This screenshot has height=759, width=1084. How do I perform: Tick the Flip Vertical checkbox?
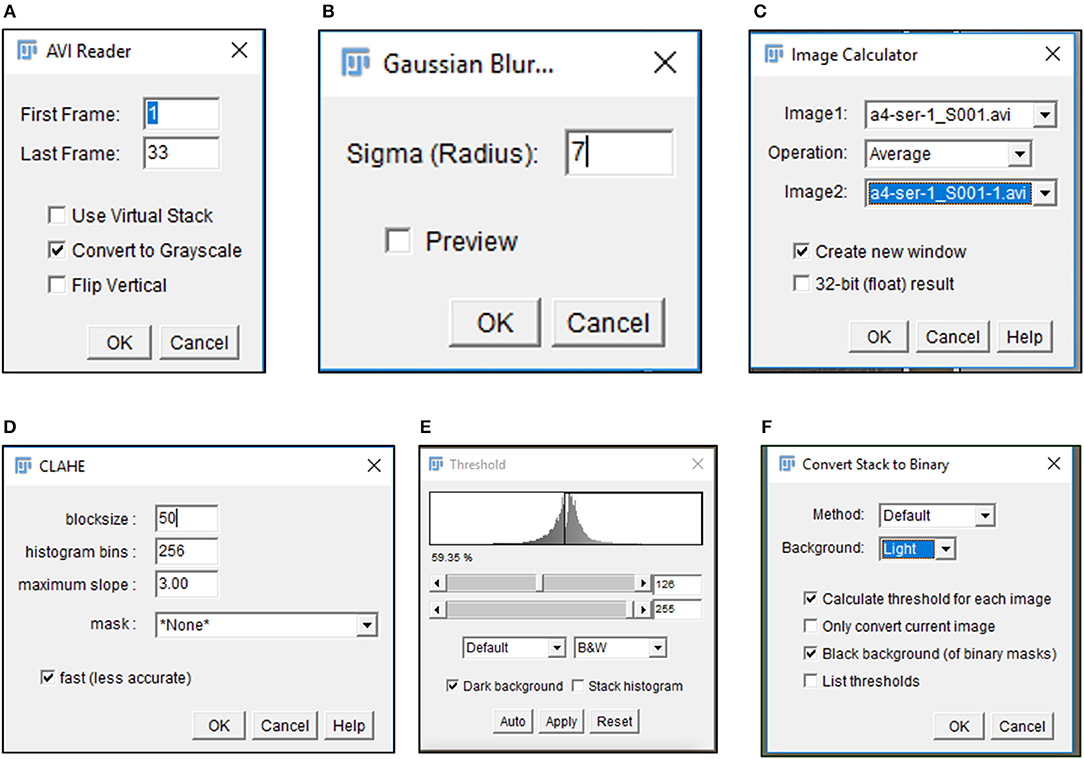coord(57,285)
